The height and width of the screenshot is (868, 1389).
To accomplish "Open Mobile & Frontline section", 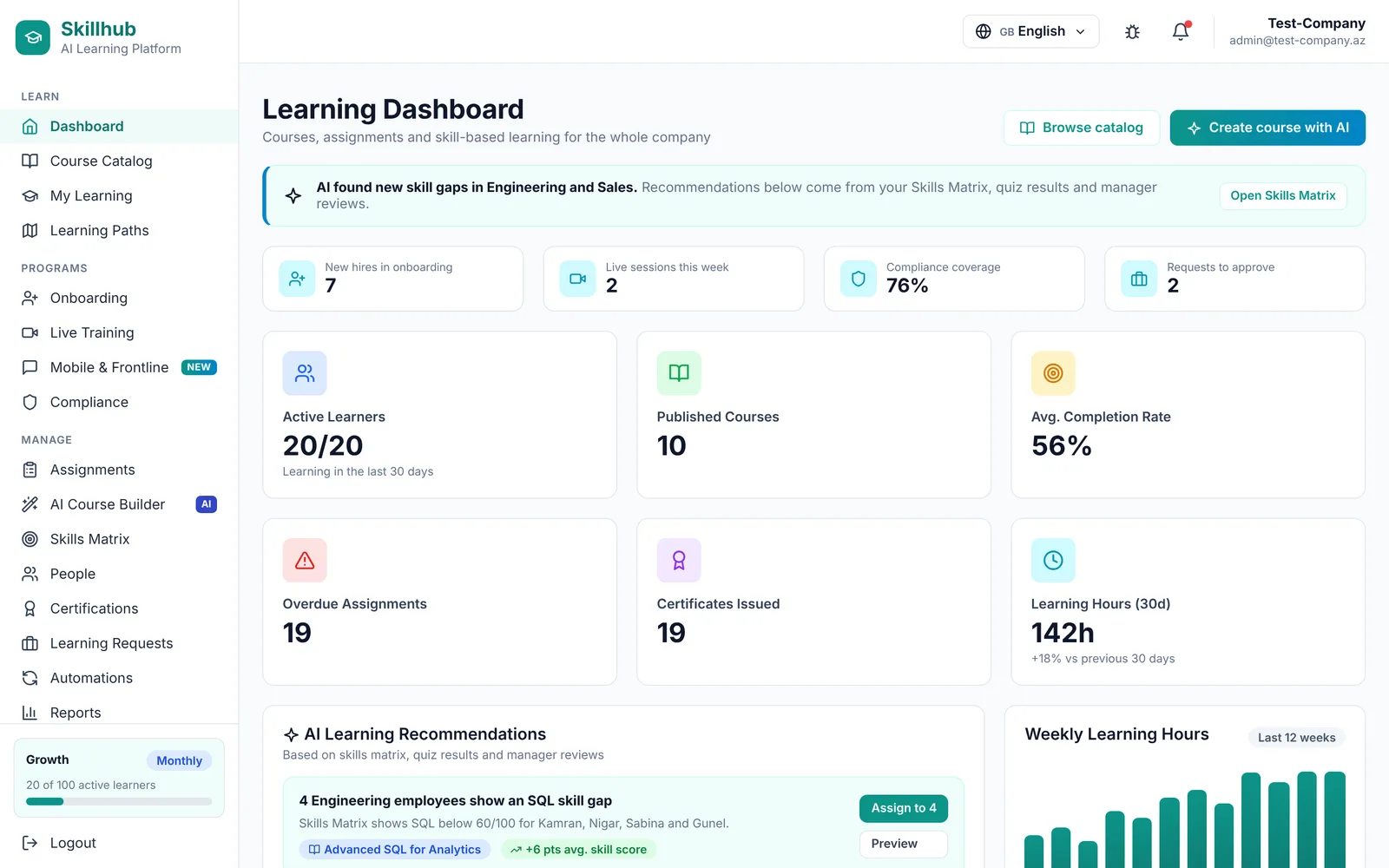I will tap(119, 367).
